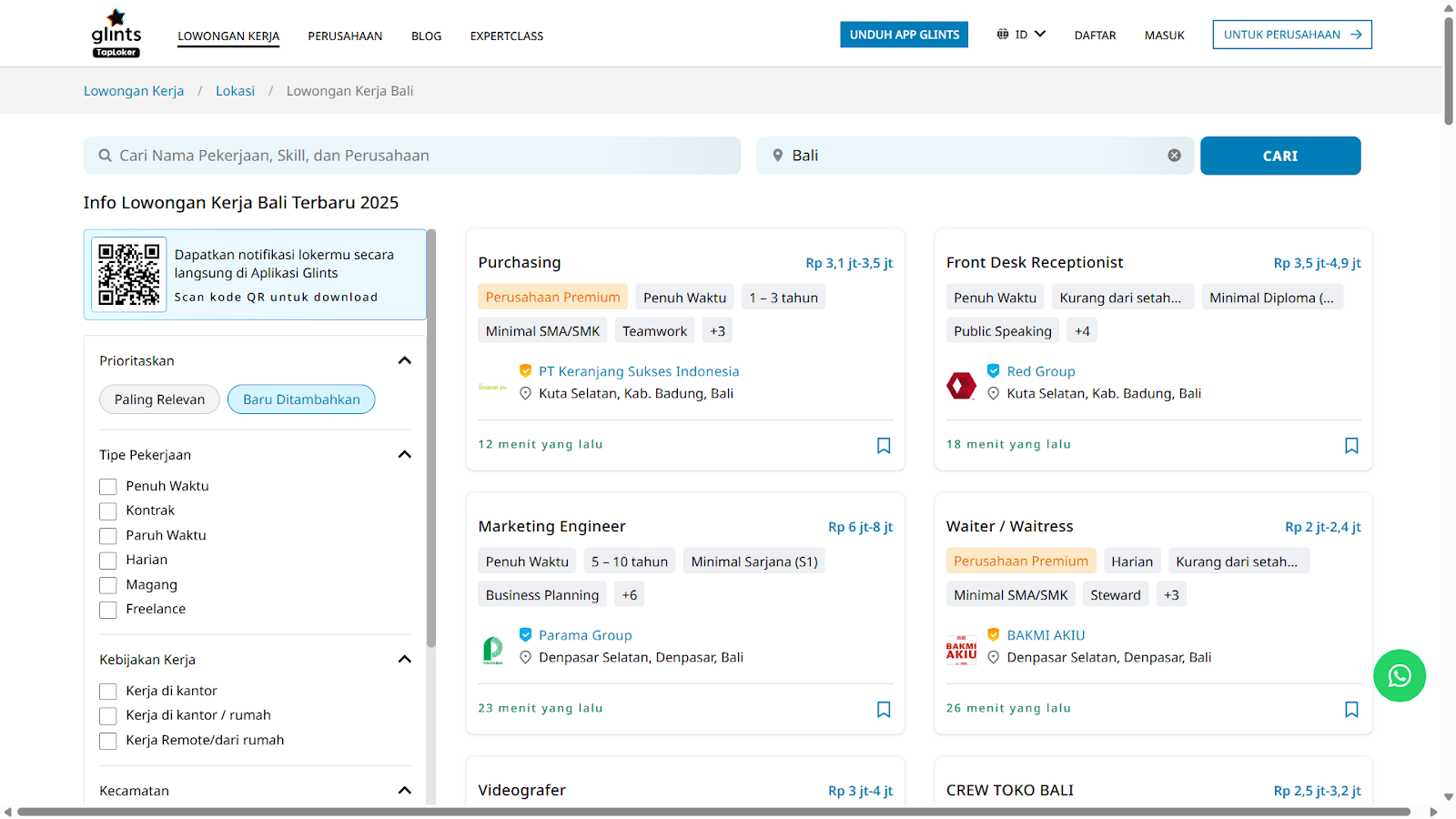Expand +3 more tags on Waiter / Waitress
This screenshot has width=1456, height=819.
(1171, 595)
